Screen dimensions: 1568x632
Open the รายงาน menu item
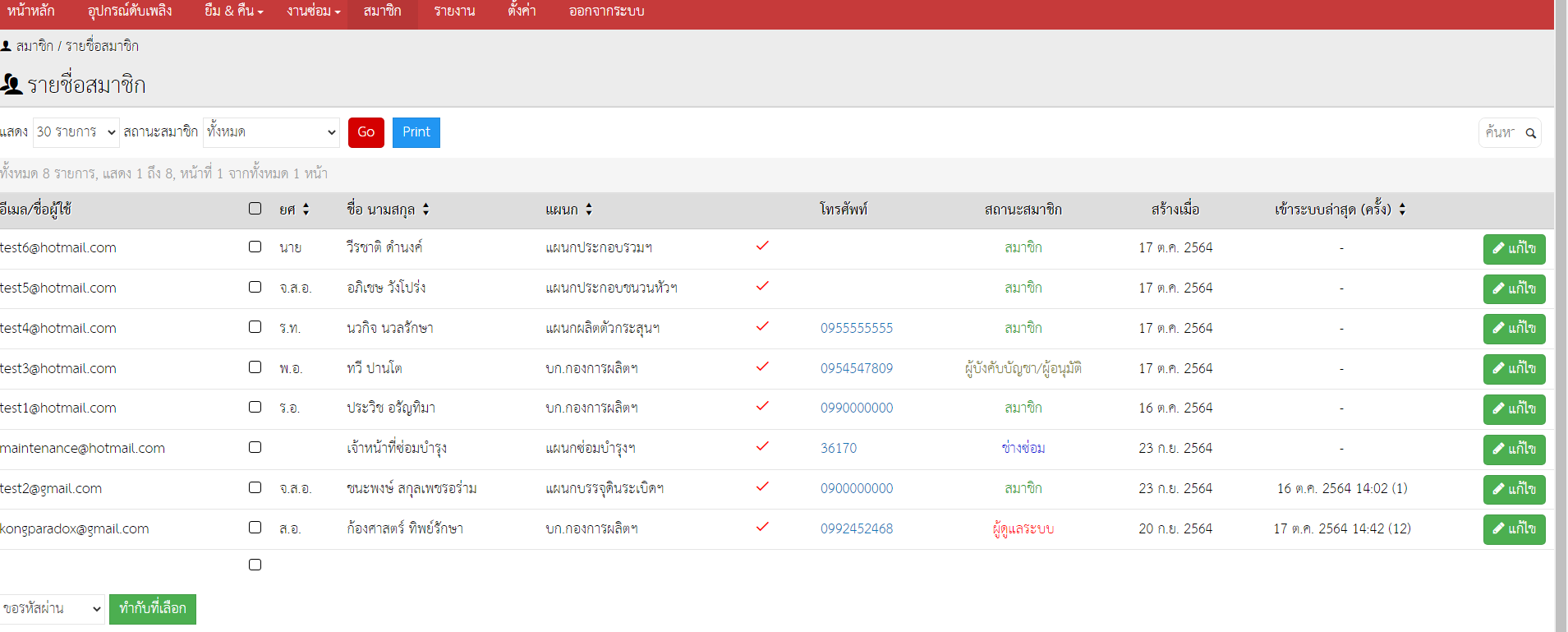[x=454, y=12]
